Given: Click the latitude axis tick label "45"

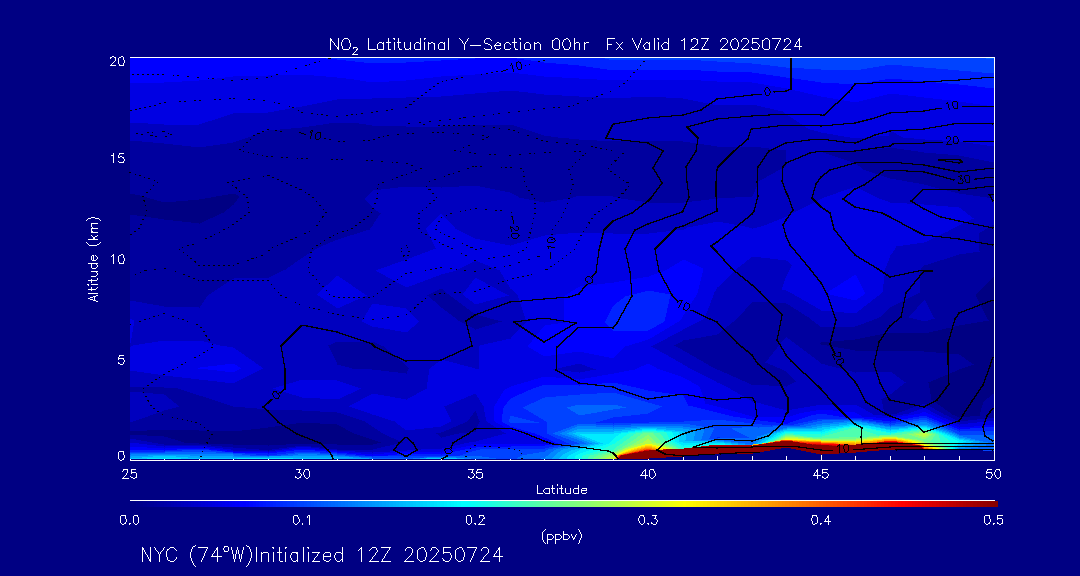Looking at the screenshot, I should click(821, 473).
